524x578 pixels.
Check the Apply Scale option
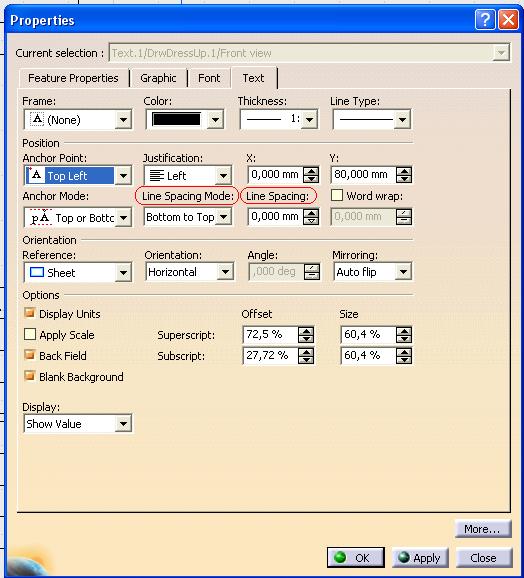[29, 334]
